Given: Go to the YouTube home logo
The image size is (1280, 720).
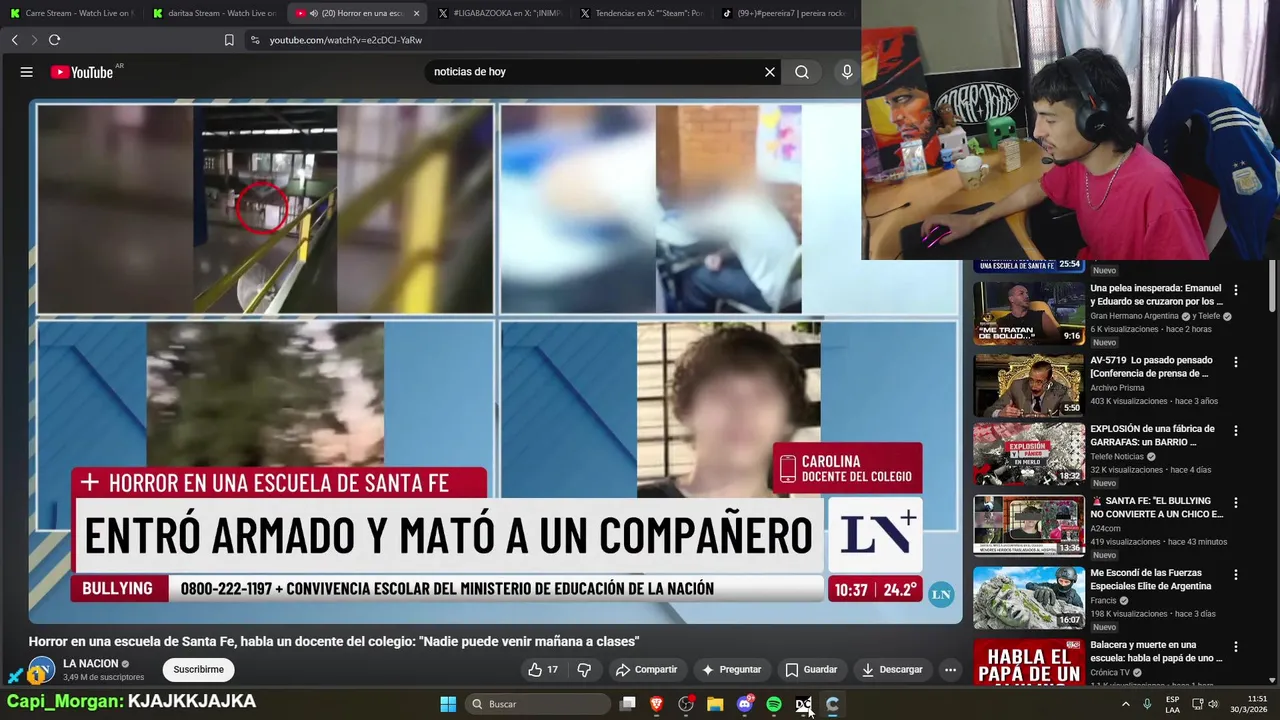Looking at the screenshot, I should pos(82,72).
